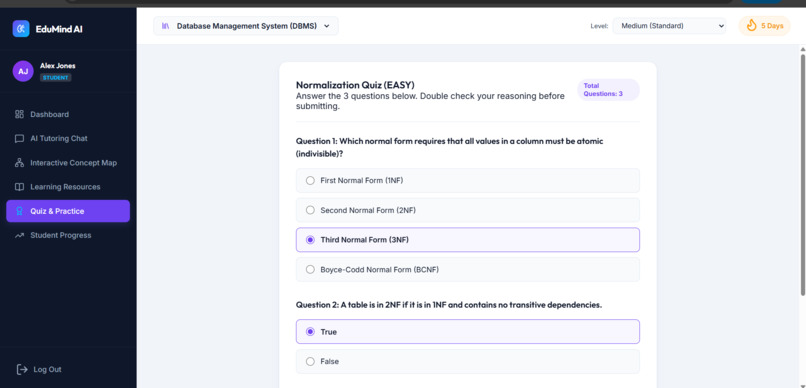Click the Log Out button
Screen dimensions: 806x388
point(39,369)
